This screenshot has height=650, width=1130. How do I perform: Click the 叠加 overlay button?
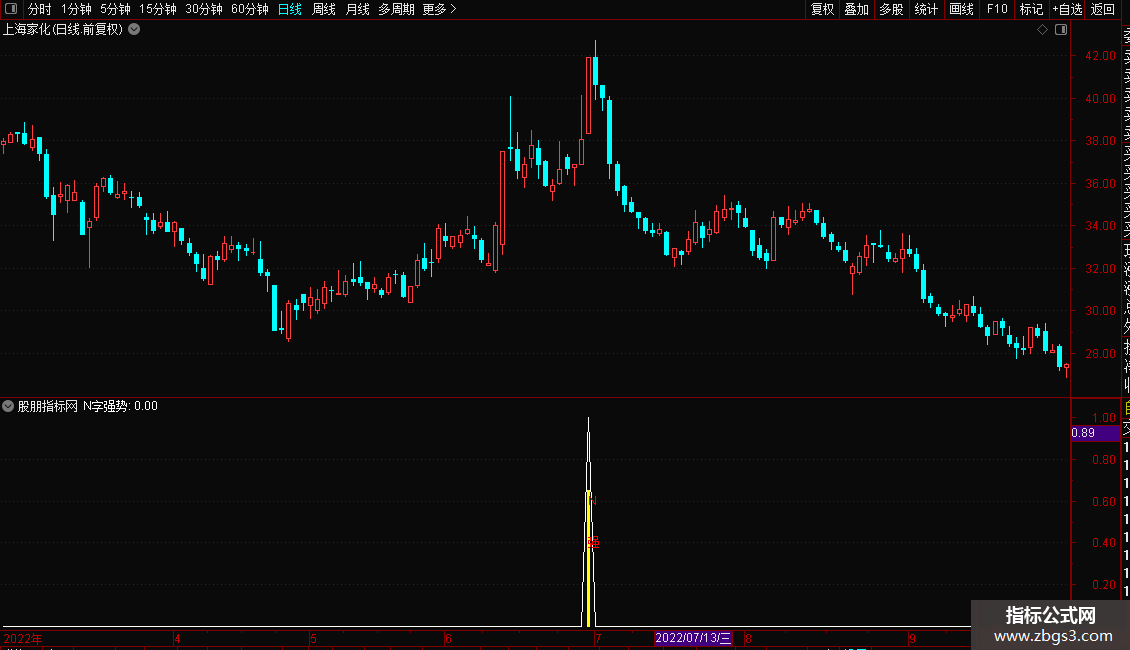coord(857,9)
